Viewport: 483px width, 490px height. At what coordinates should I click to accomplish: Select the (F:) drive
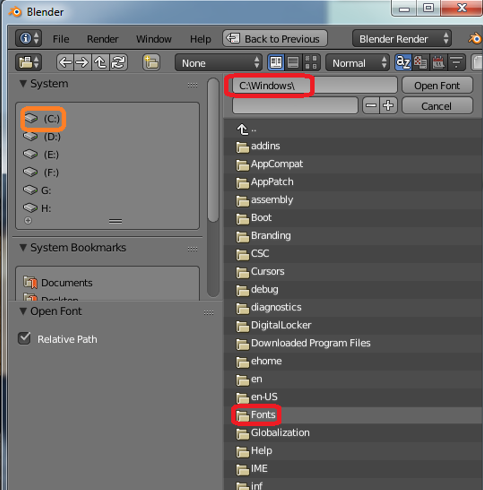pos(41,172)
